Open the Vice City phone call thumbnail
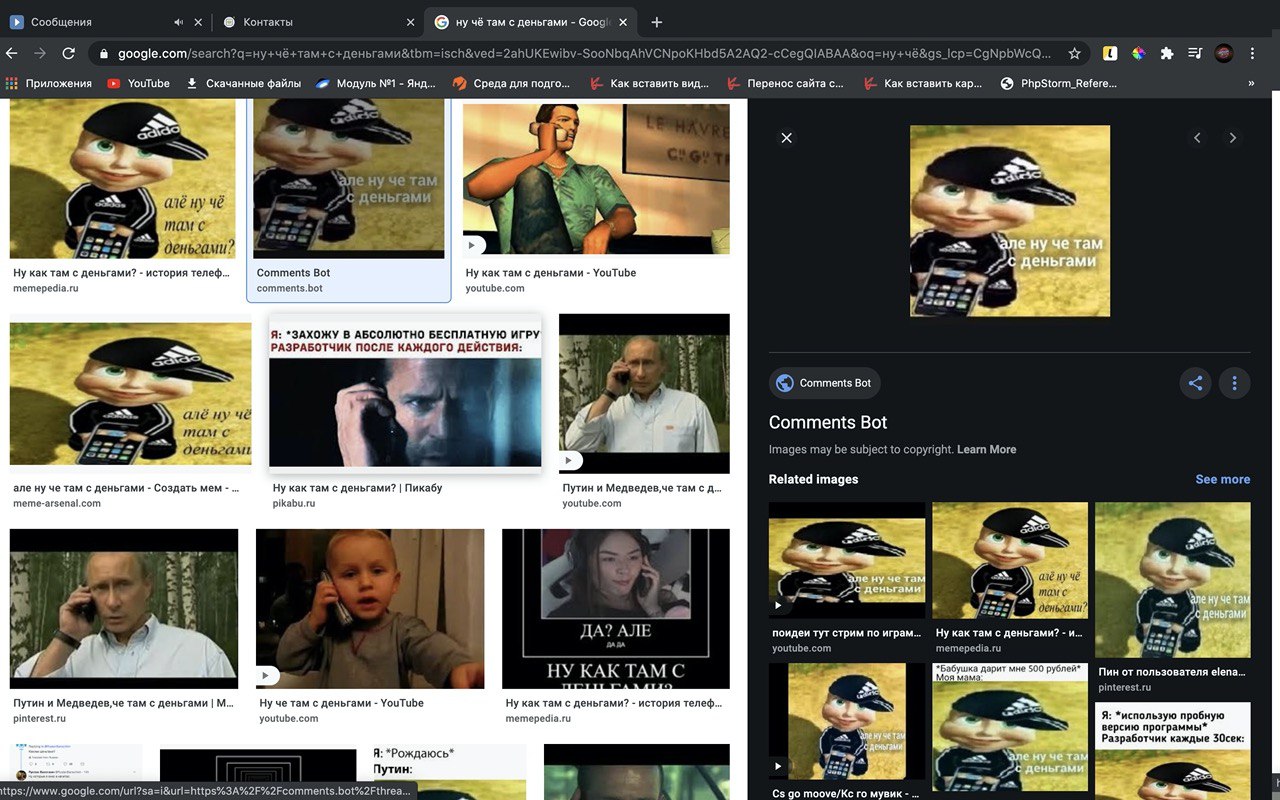This screenshot has width=1280, height=800. pos(596,179)
